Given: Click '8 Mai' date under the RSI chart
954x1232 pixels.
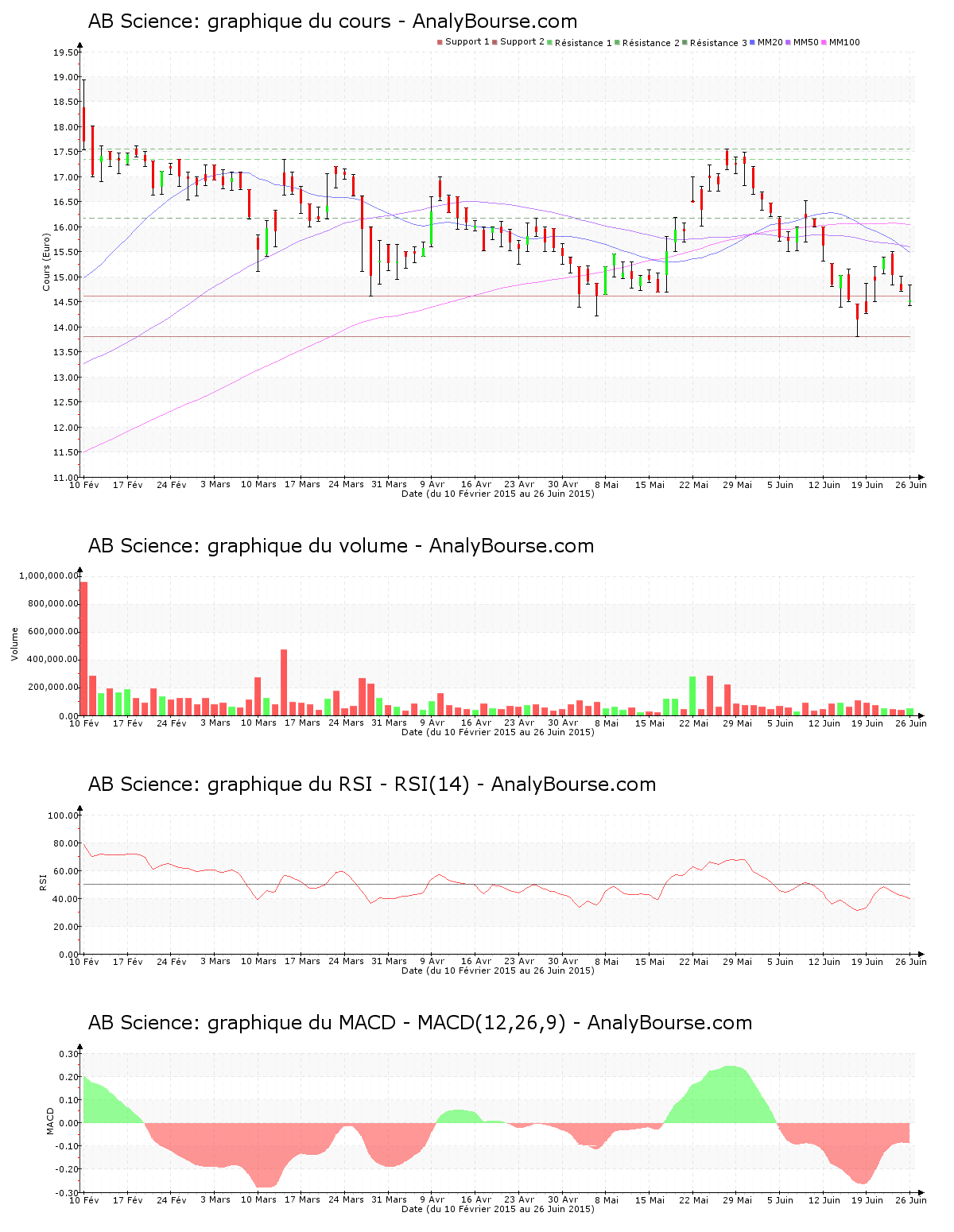Looking at the screenshot, I should click(607, 961).
